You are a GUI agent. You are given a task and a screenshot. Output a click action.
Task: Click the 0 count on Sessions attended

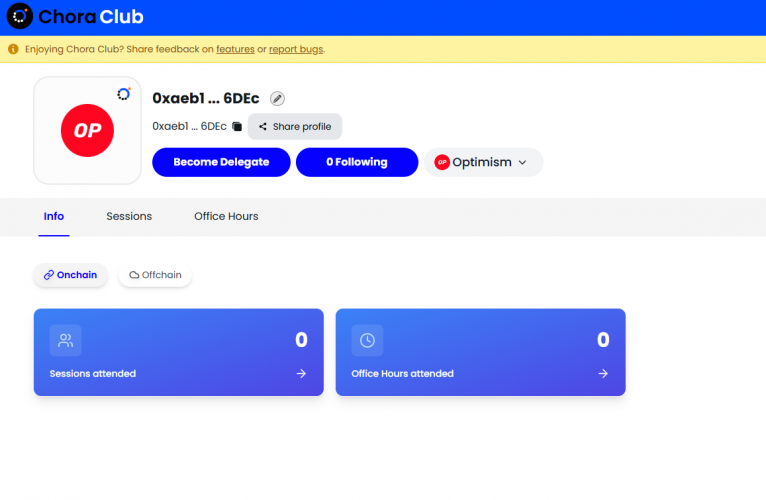[x=301, y=340]
